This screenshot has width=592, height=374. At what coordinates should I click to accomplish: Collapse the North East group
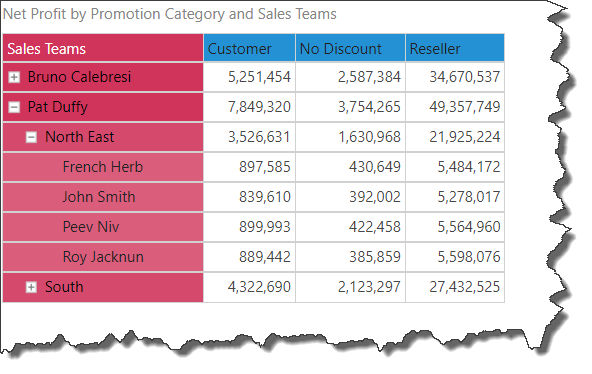point(31,137)
